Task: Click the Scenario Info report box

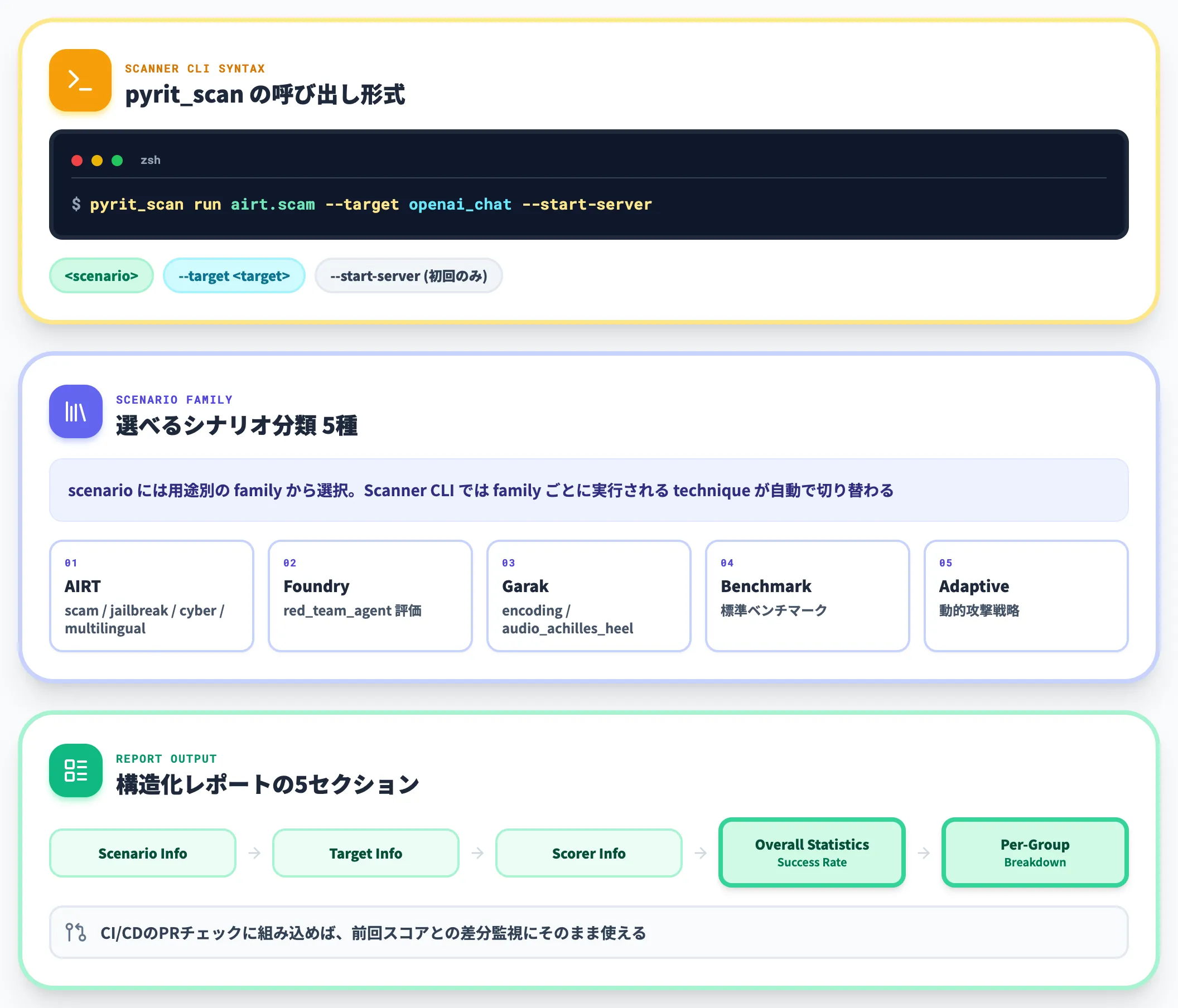Action: click(x=143, y=853)
